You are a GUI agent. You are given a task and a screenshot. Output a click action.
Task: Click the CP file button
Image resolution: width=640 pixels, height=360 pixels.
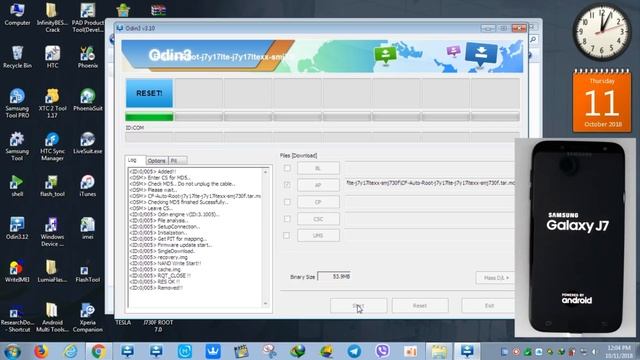pyautogui.click(x=318, y=202)
